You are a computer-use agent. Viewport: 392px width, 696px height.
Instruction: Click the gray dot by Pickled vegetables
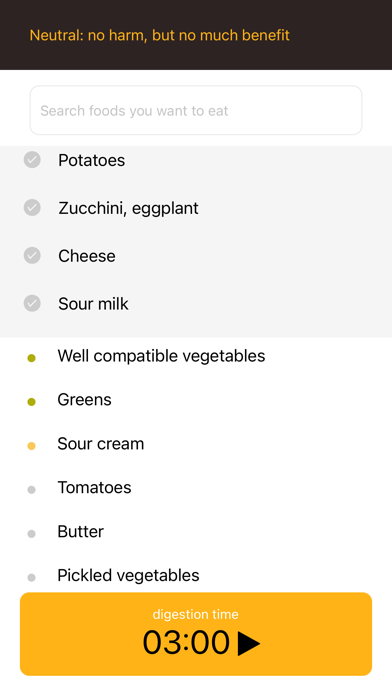(x=32, y=577)
